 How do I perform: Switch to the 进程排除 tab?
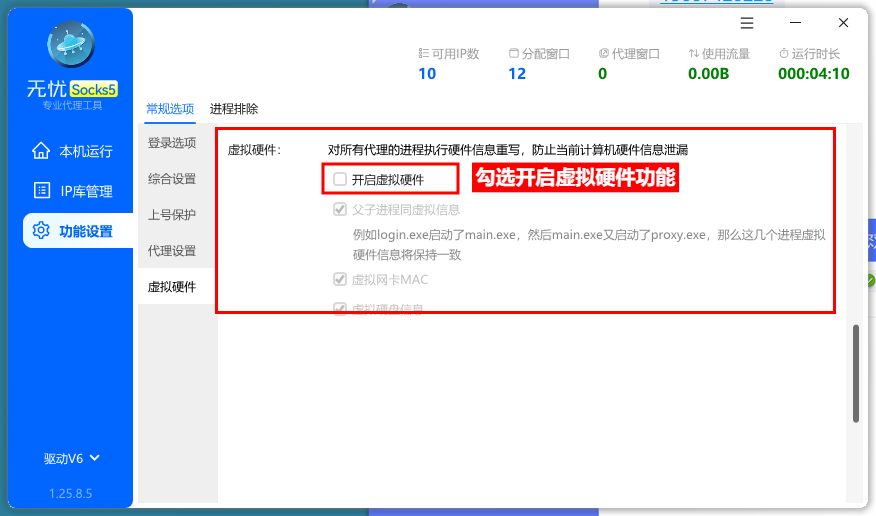pyautogui.click(x=234, y=109)
